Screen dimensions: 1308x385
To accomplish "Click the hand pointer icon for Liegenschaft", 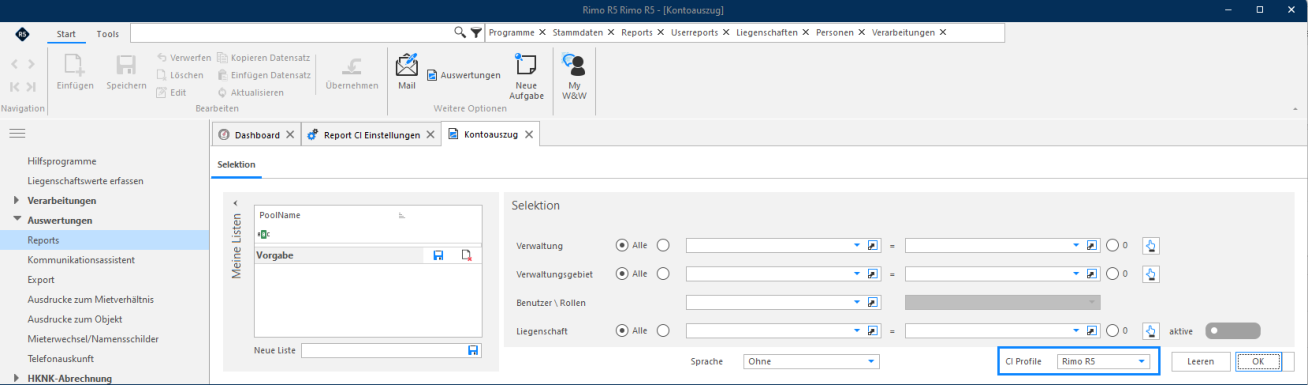I will click(x=1150, y=330).
